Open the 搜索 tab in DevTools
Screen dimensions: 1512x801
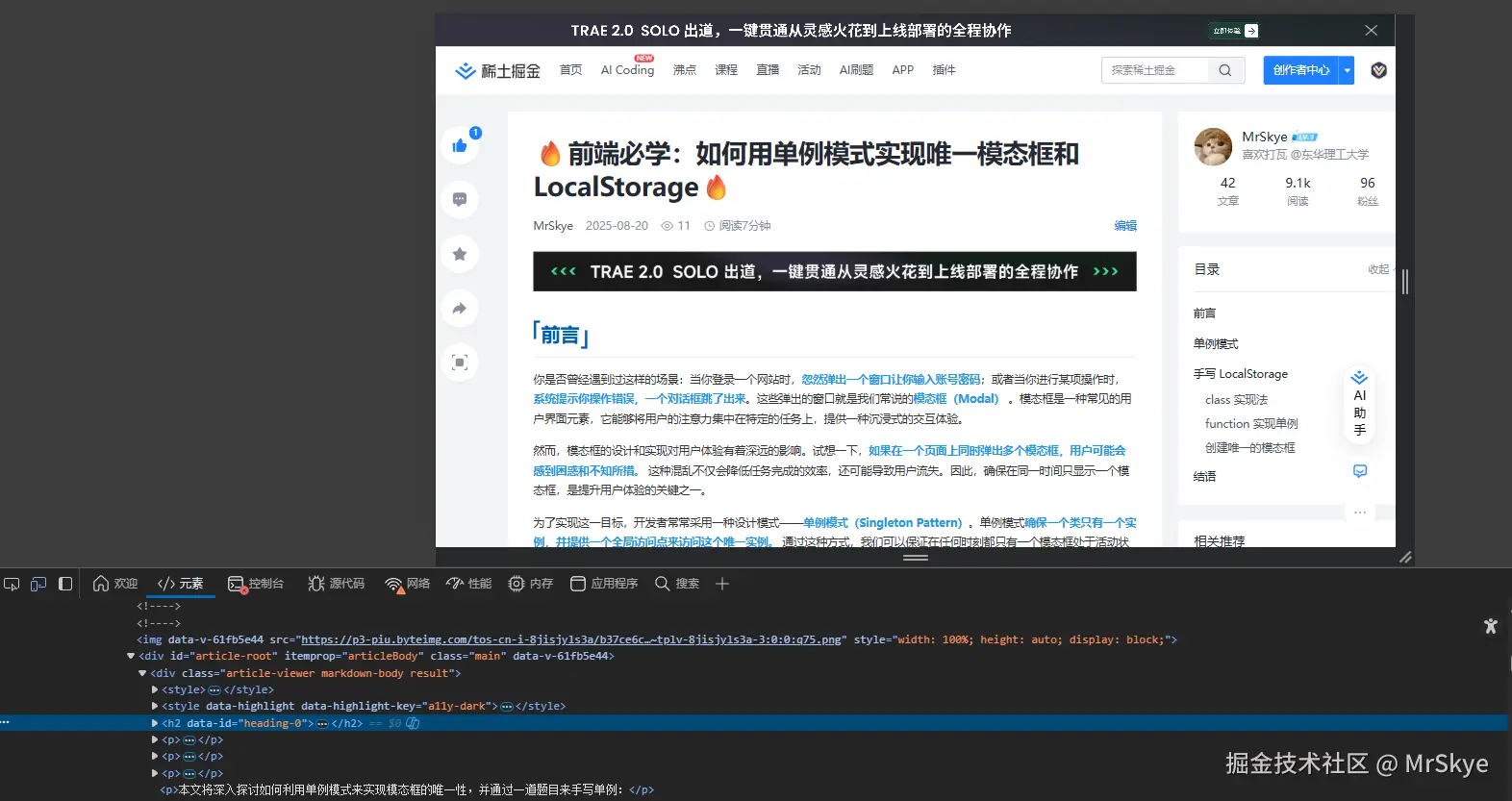[x=677, y=584]
